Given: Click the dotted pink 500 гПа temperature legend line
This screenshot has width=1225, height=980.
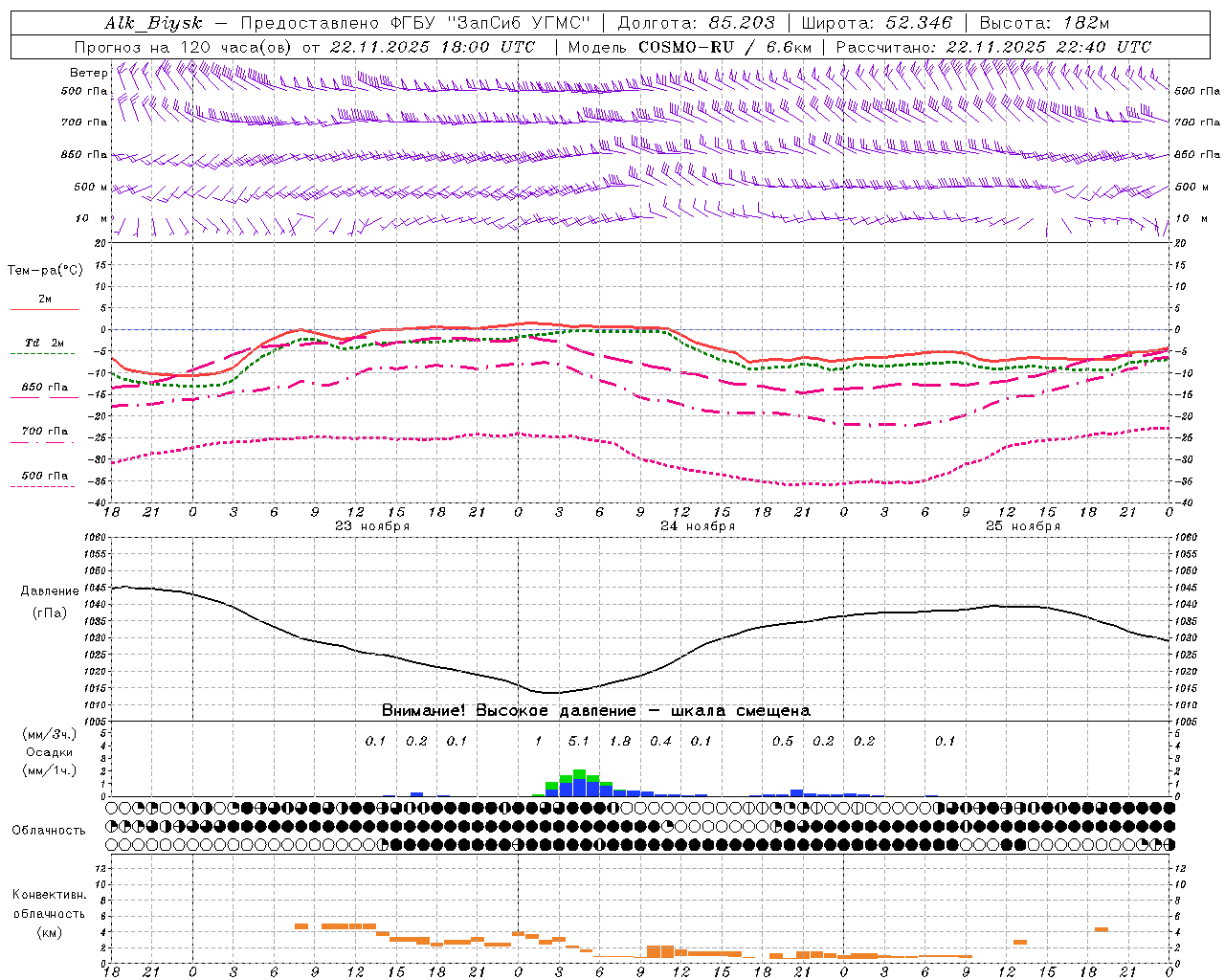Looking at the screenshot, I should coord(42,487).
